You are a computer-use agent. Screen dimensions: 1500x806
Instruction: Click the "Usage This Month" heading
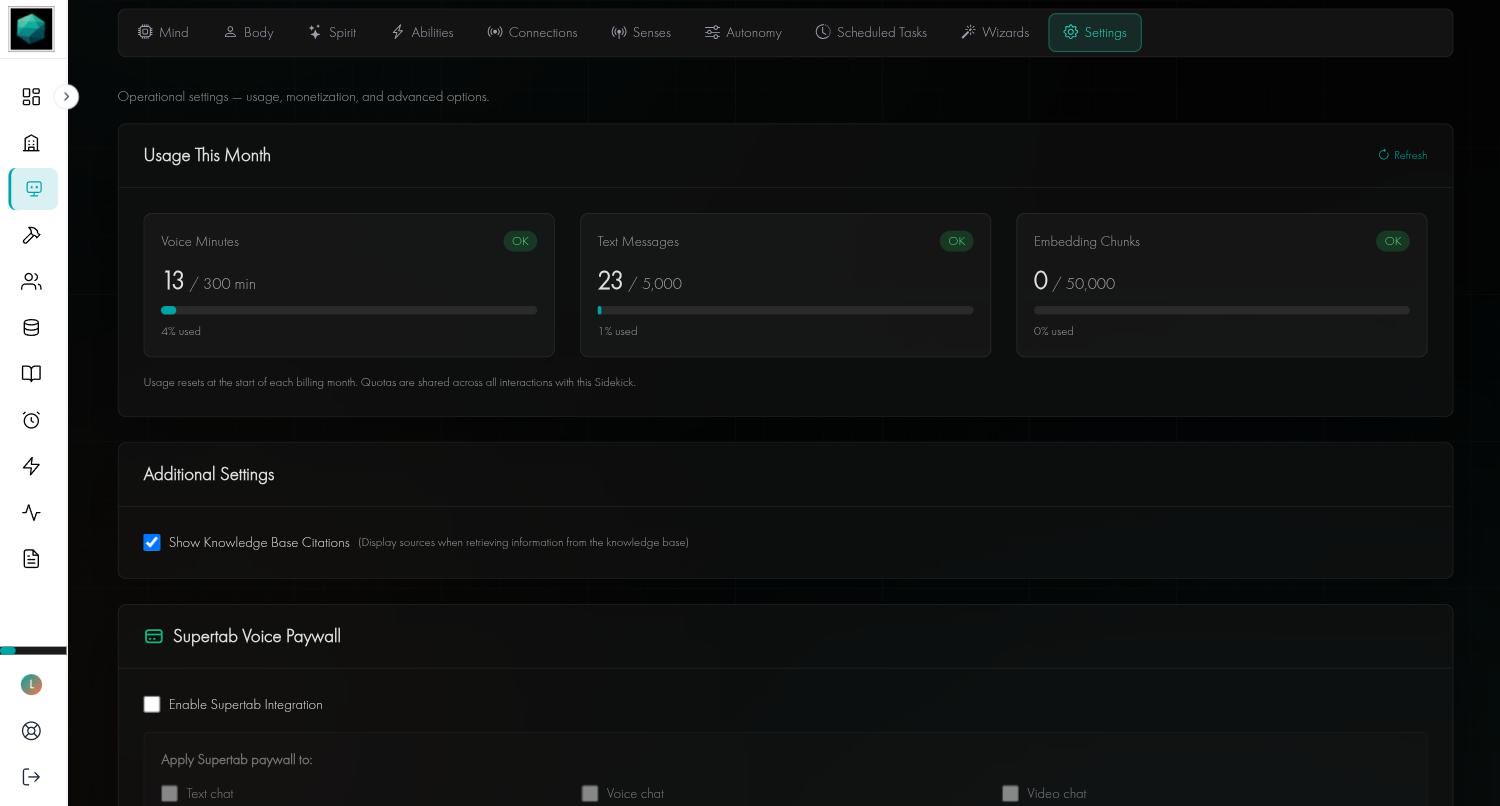click(x=207, y=155)
